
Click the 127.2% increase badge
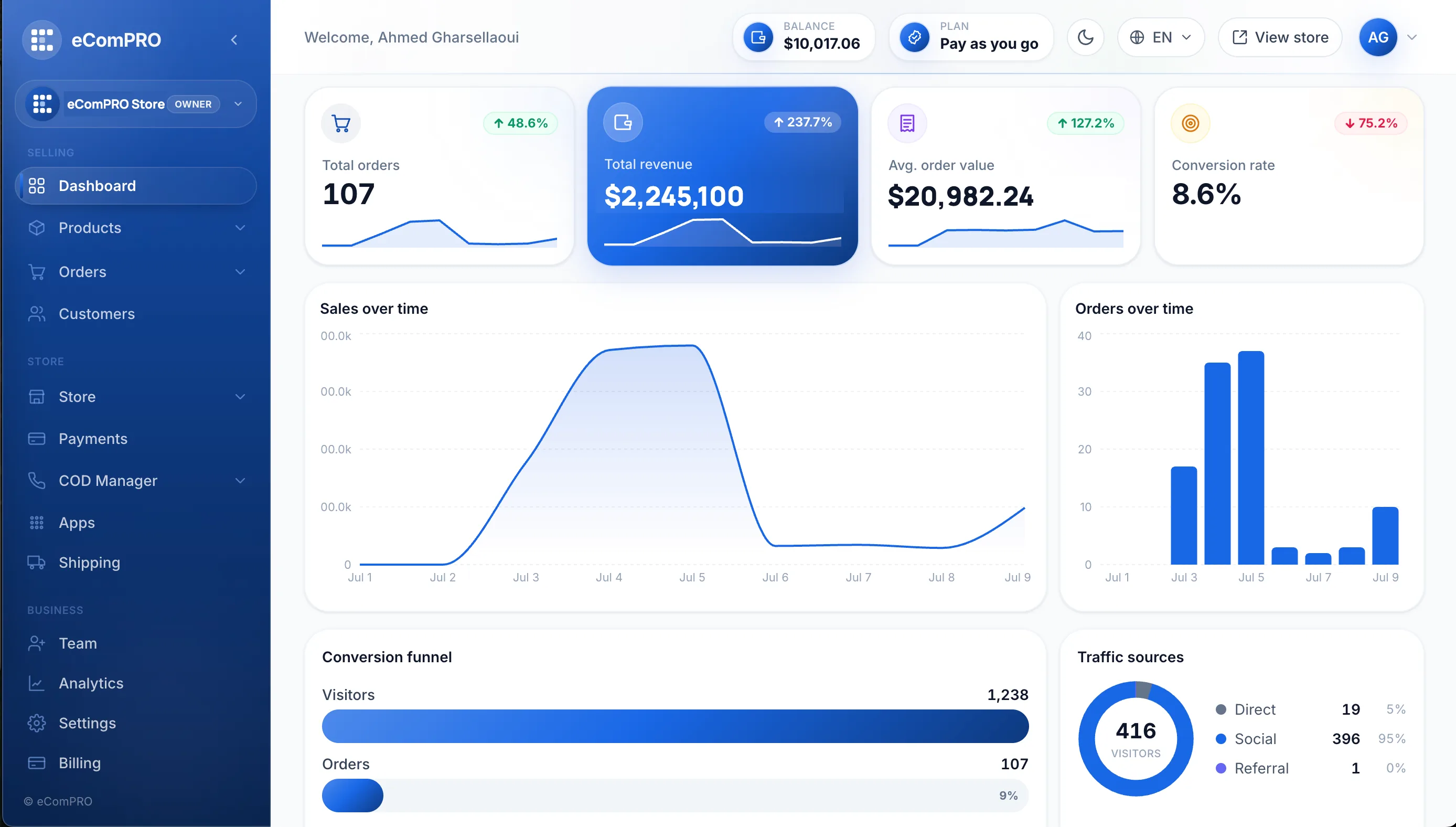point(1085,123)
